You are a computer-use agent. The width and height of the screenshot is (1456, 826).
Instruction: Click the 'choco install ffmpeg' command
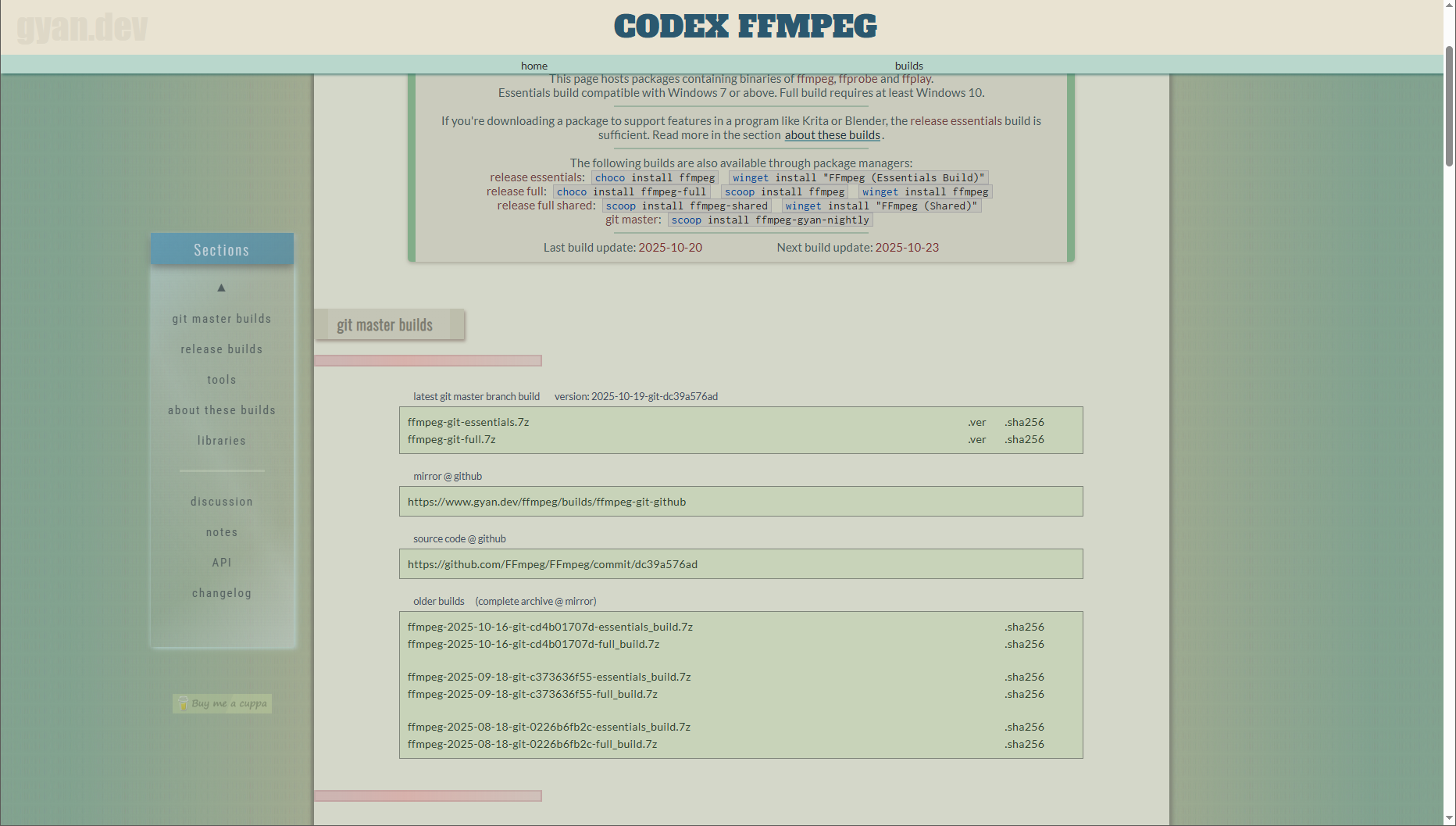pos(655,177)
